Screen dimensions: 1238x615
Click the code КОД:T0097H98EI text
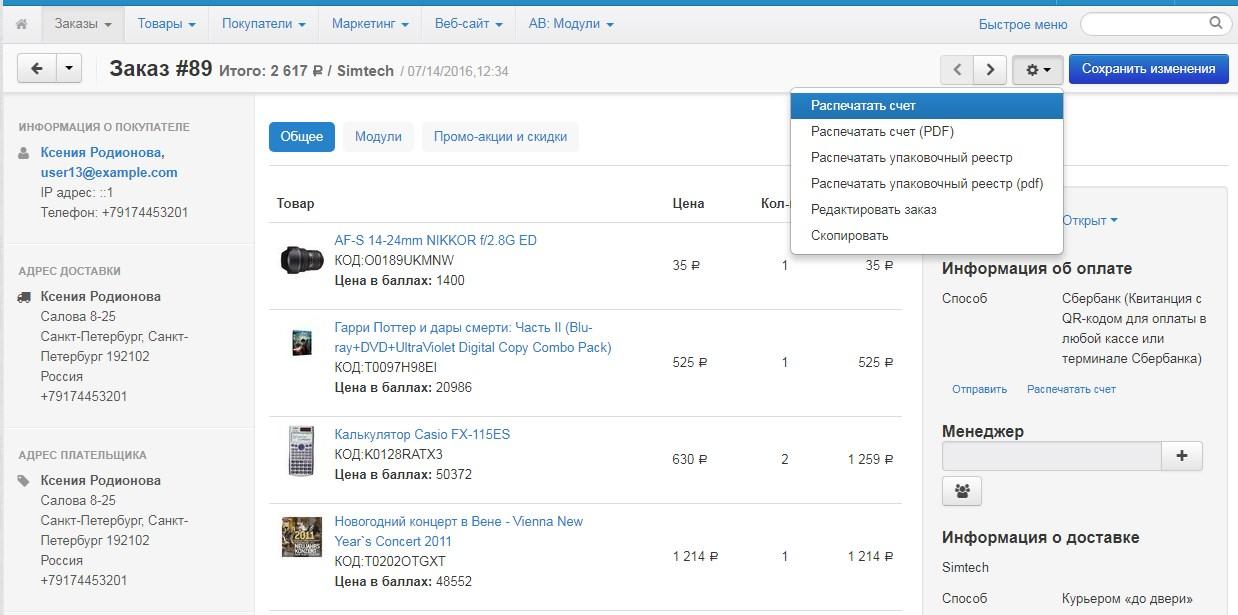pos(385,367)
